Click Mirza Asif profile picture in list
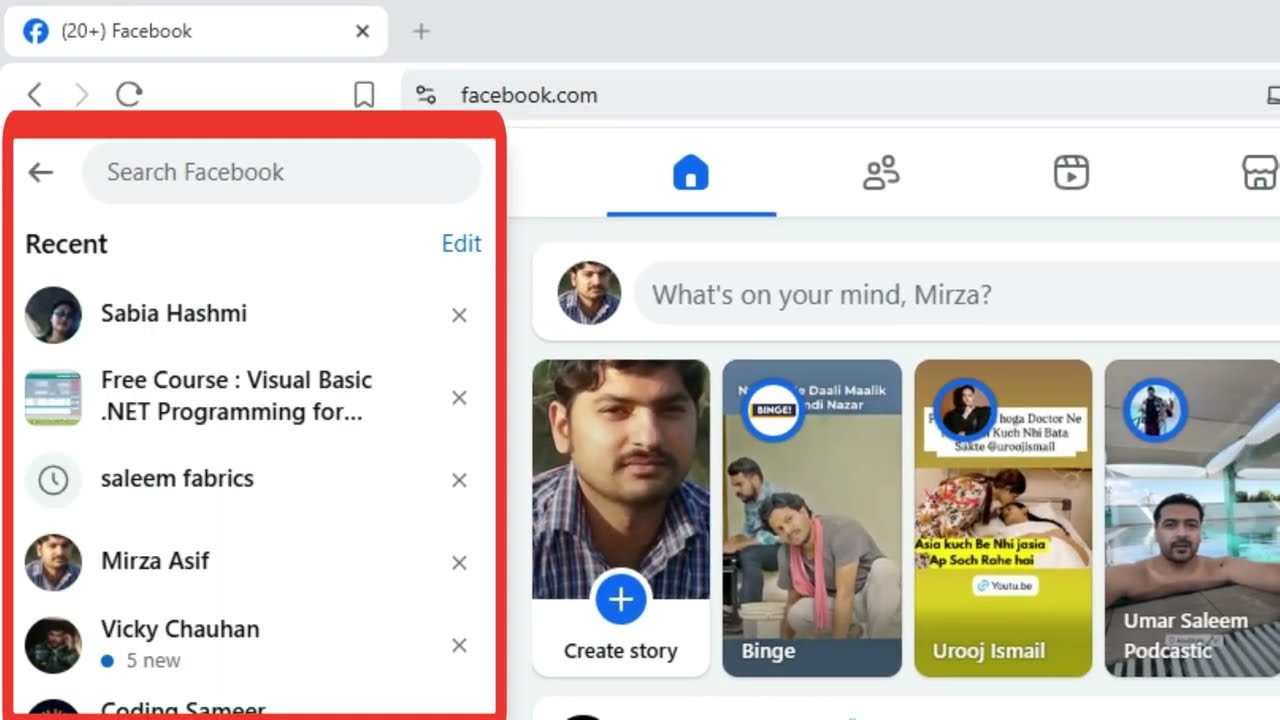This screenshot has width=1280, height=720. [x=53, y=562]
